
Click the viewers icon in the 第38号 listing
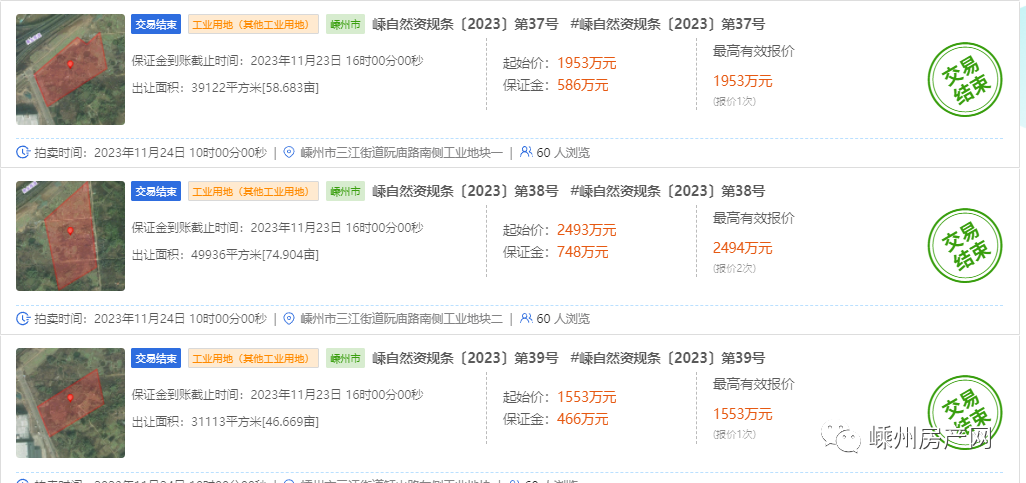(526, 319)
